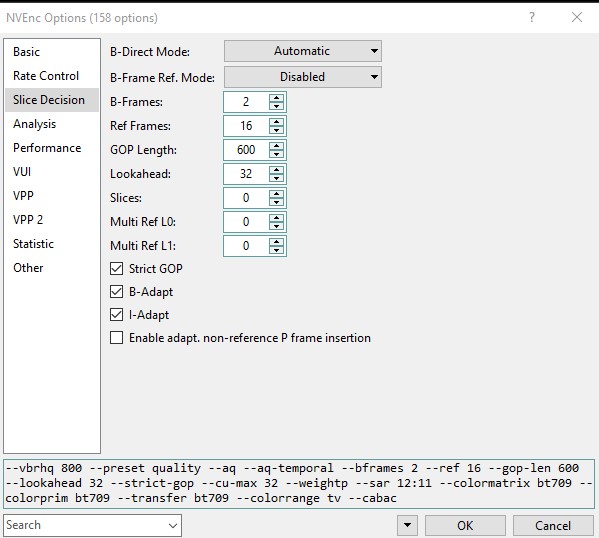Open the Other section
The height and width of the screenshot is (538, 599).
click(x=52, y=268)
